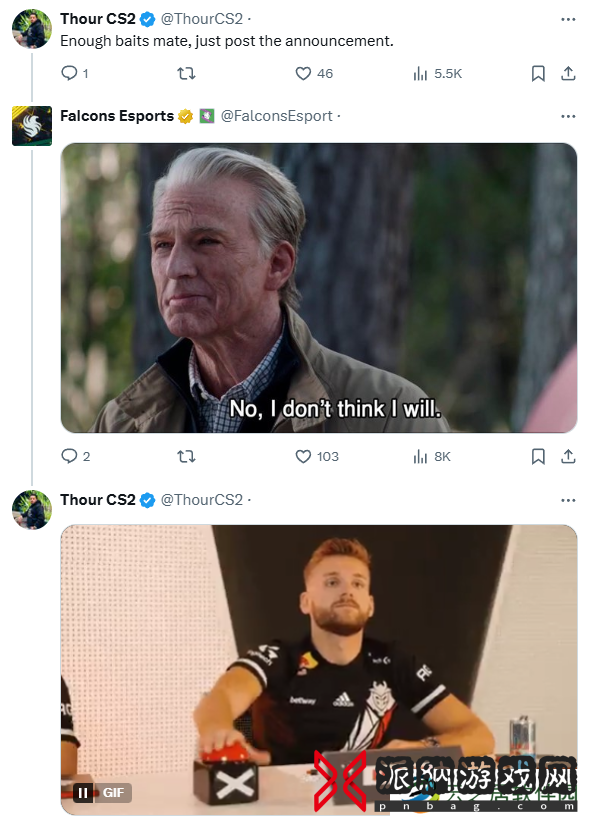The image size is (590, 819).
Task: Share the first Thour CS2 tweet
Action: coord(568,73)
